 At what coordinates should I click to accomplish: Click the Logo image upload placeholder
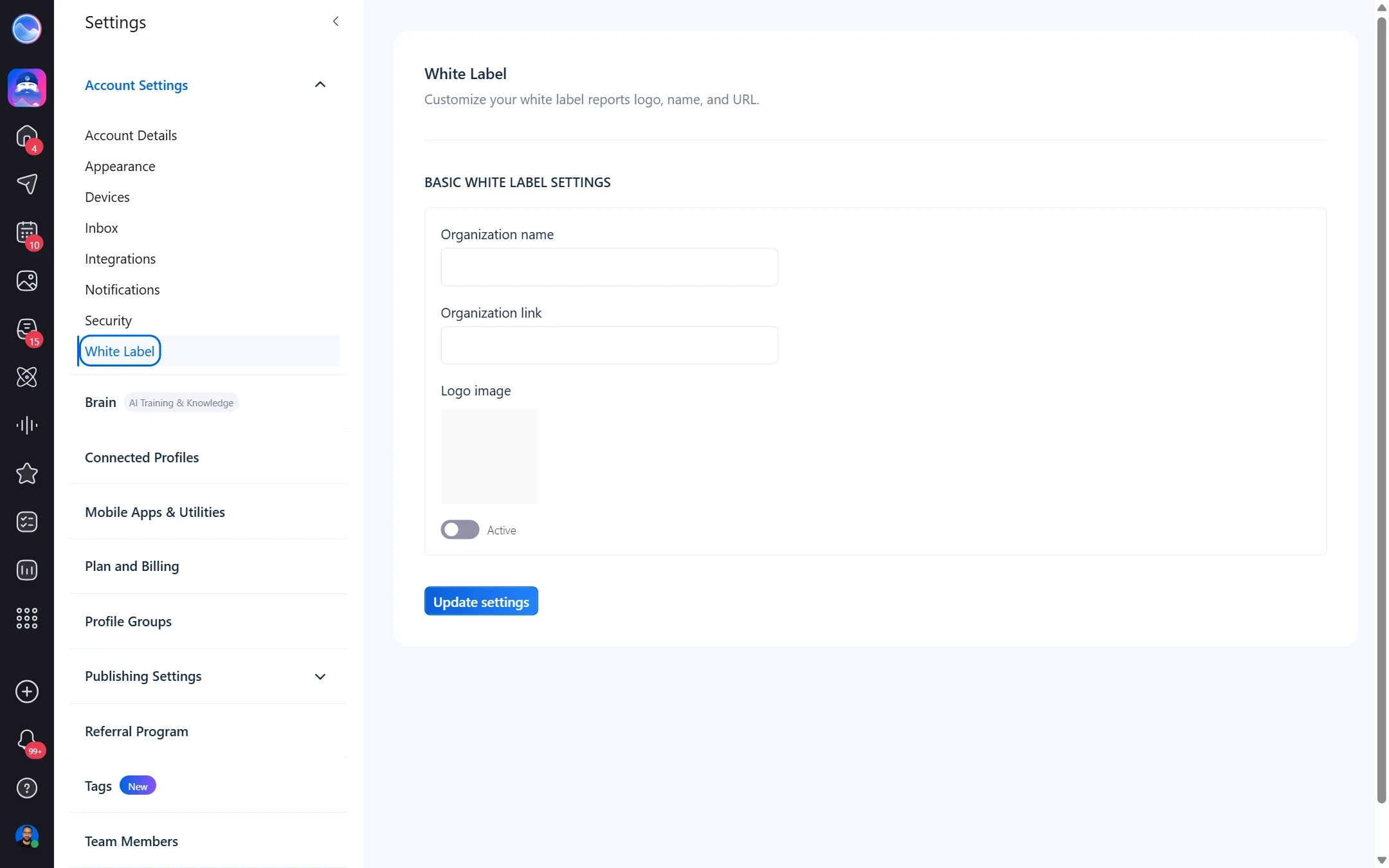click(489, 456)
